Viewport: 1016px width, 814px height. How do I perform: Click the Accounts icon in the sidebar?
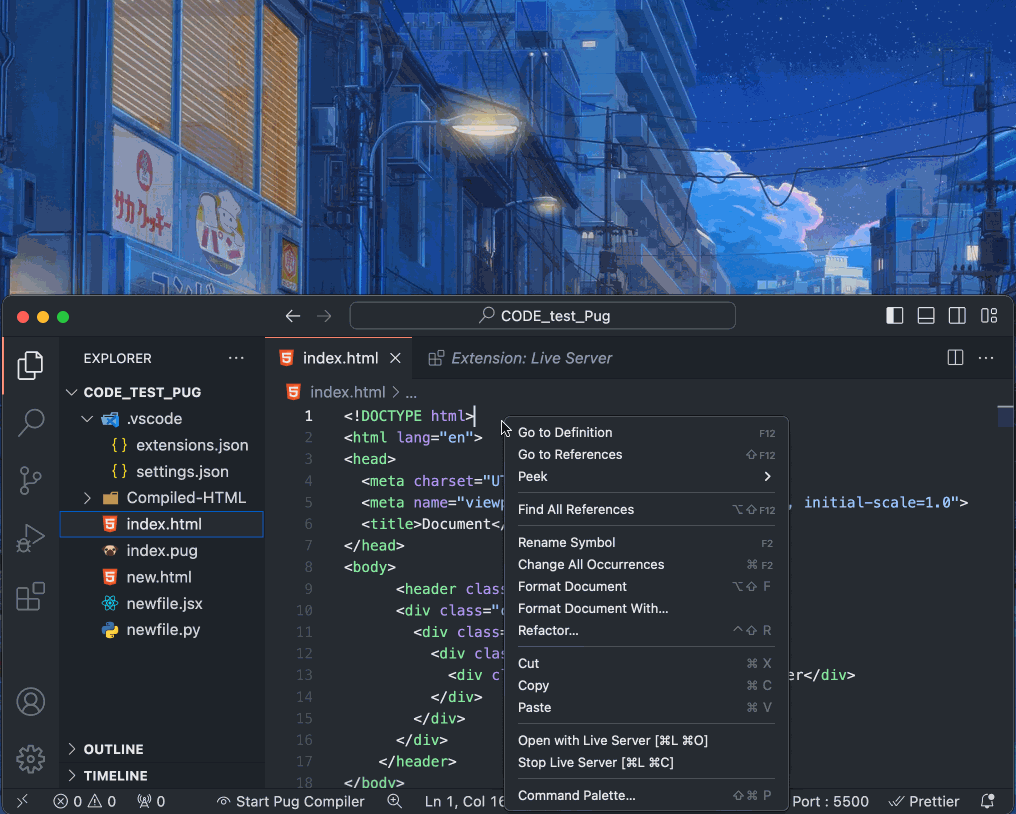click(31, 702)
